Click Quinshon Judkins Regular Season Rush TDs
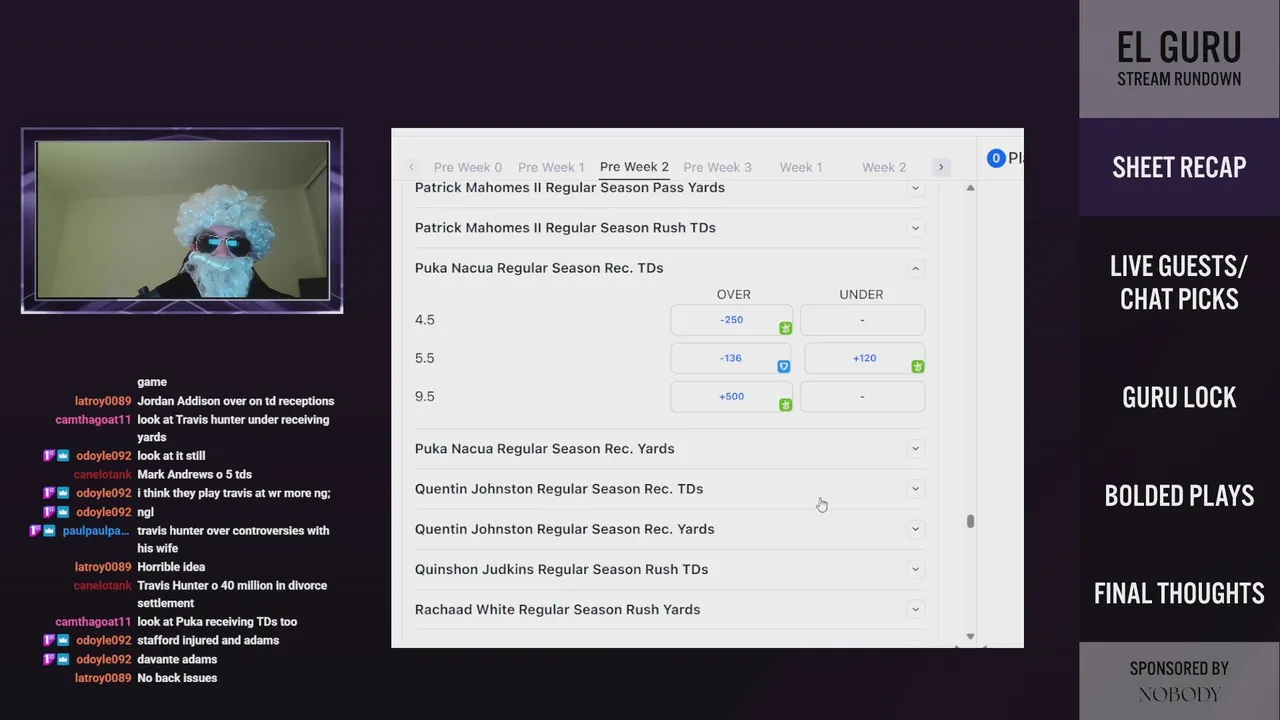Viewport: 1280px width, 720px height. click(561, 569)
